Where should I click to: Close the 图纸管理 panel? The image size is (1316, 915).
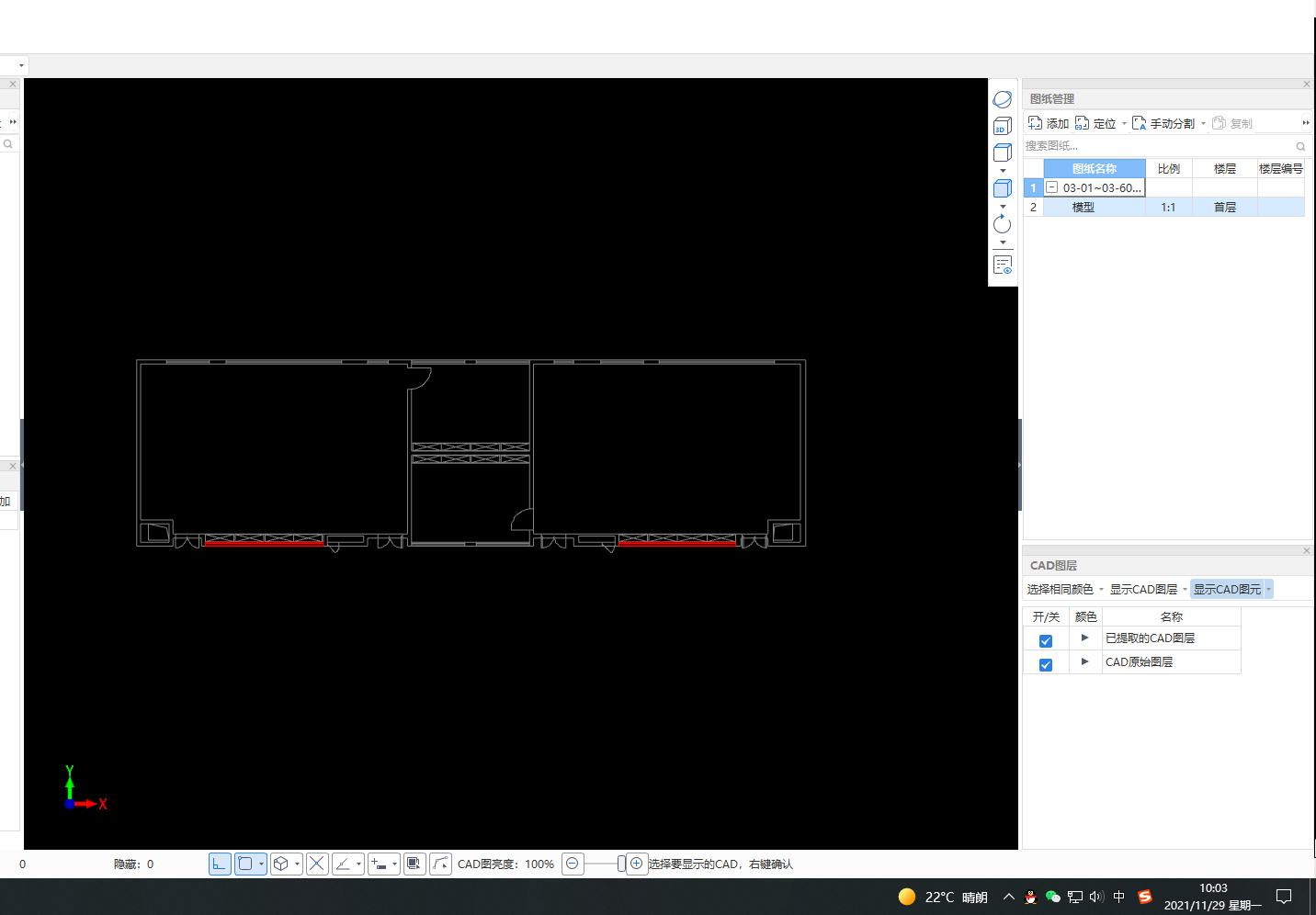[1306, 84]
